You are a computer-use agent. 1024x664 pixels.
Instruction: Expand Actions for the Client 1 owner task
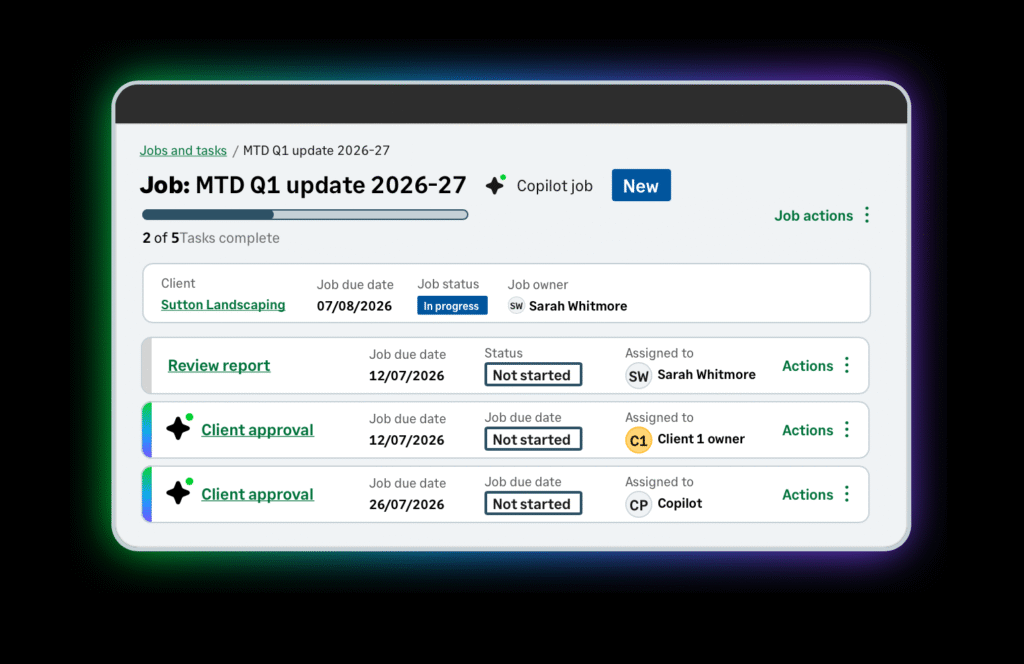coord(807,430)
